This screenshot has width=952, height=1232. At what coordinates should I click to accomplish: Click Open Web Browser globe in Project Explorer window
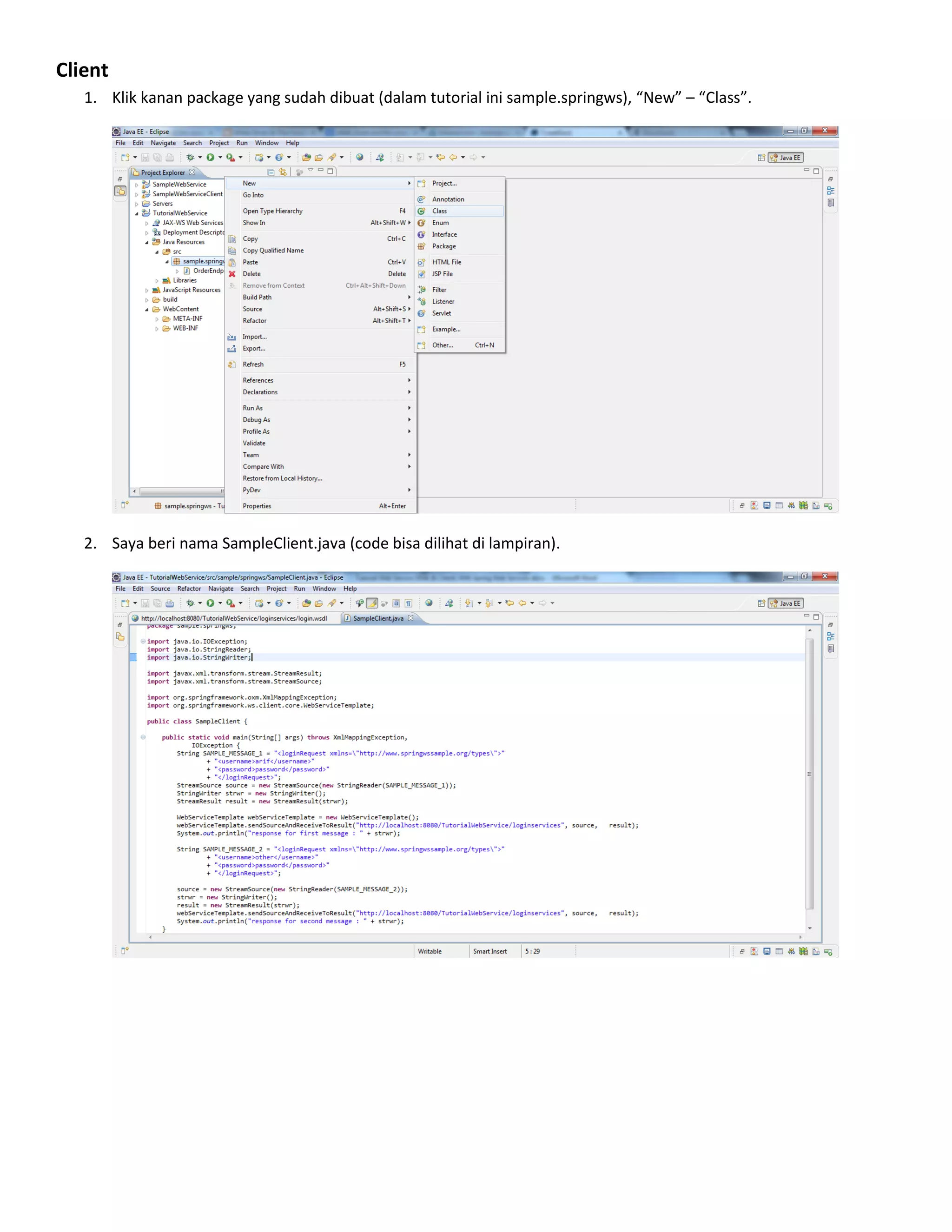tap(359, 158)
